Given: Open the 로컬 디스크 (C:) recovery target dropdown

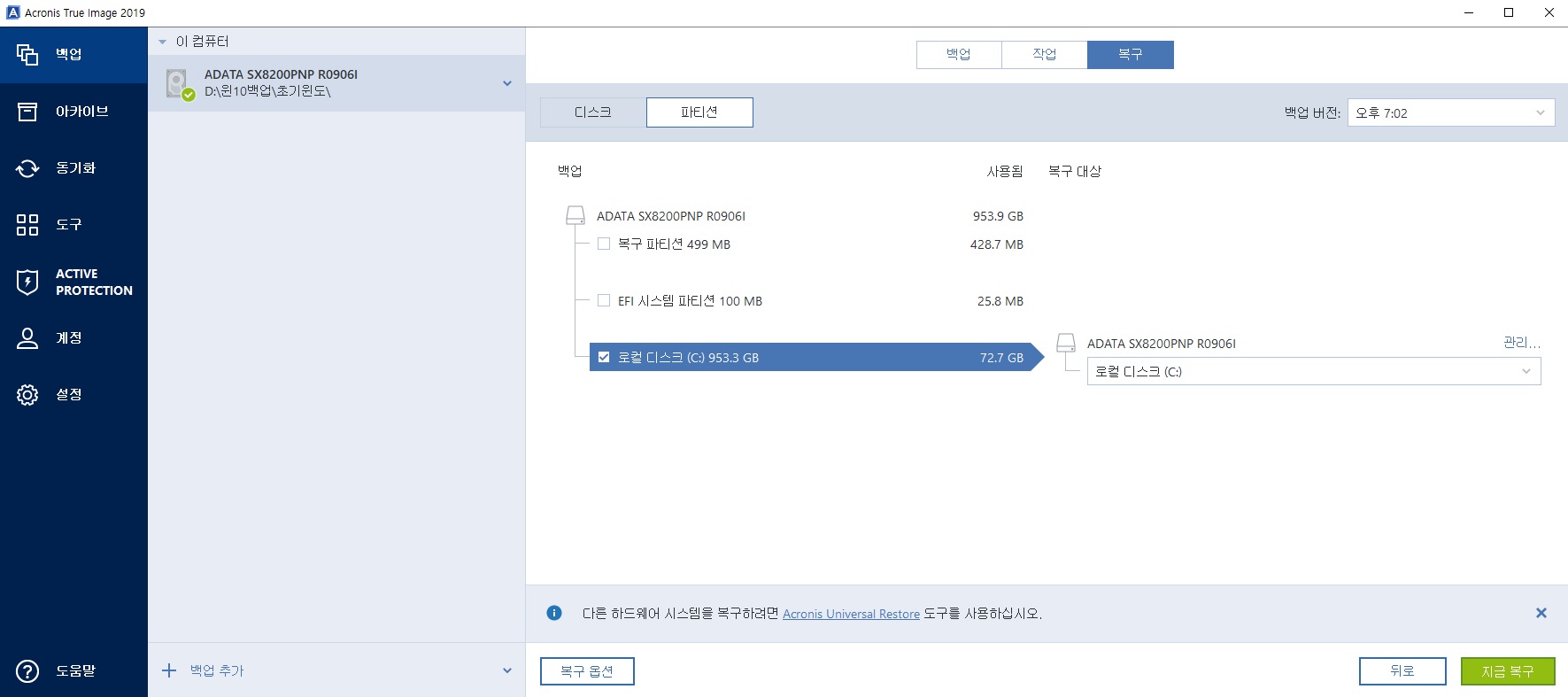Looking at the screenshot, I should (1314, 371).
